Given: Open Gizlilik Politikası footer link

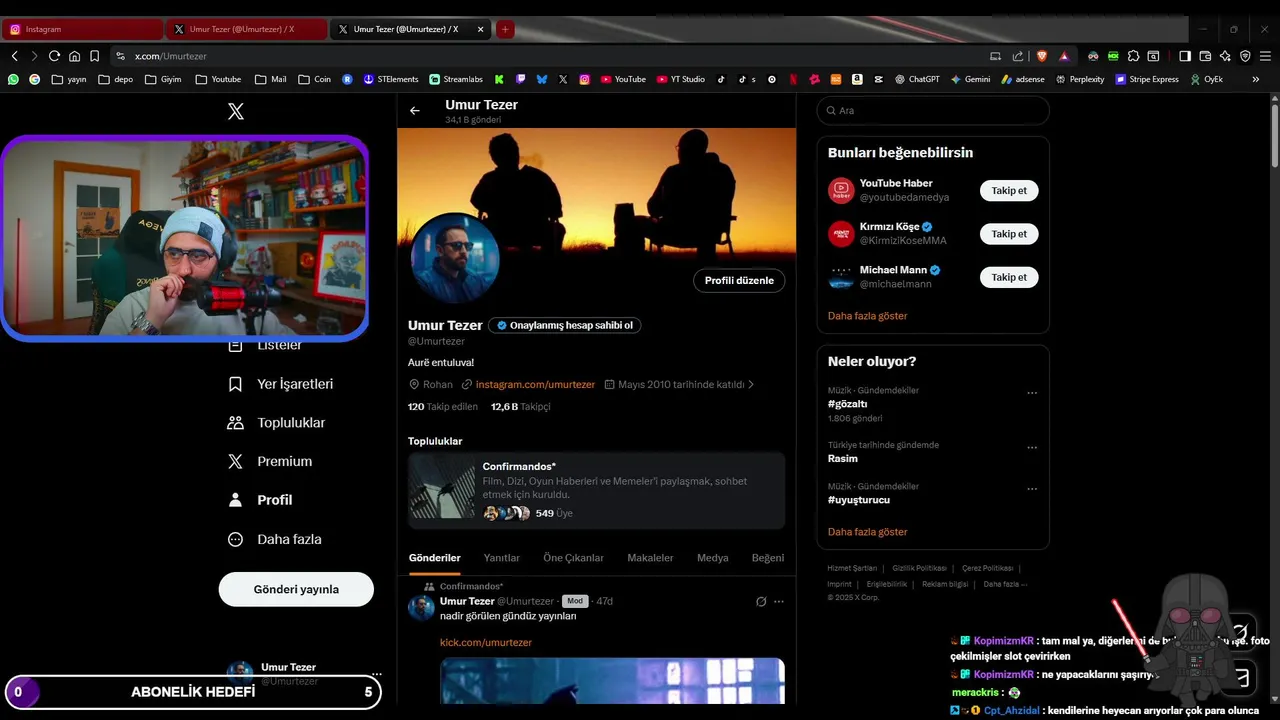Looking at the screenshot, I should 919,568.
